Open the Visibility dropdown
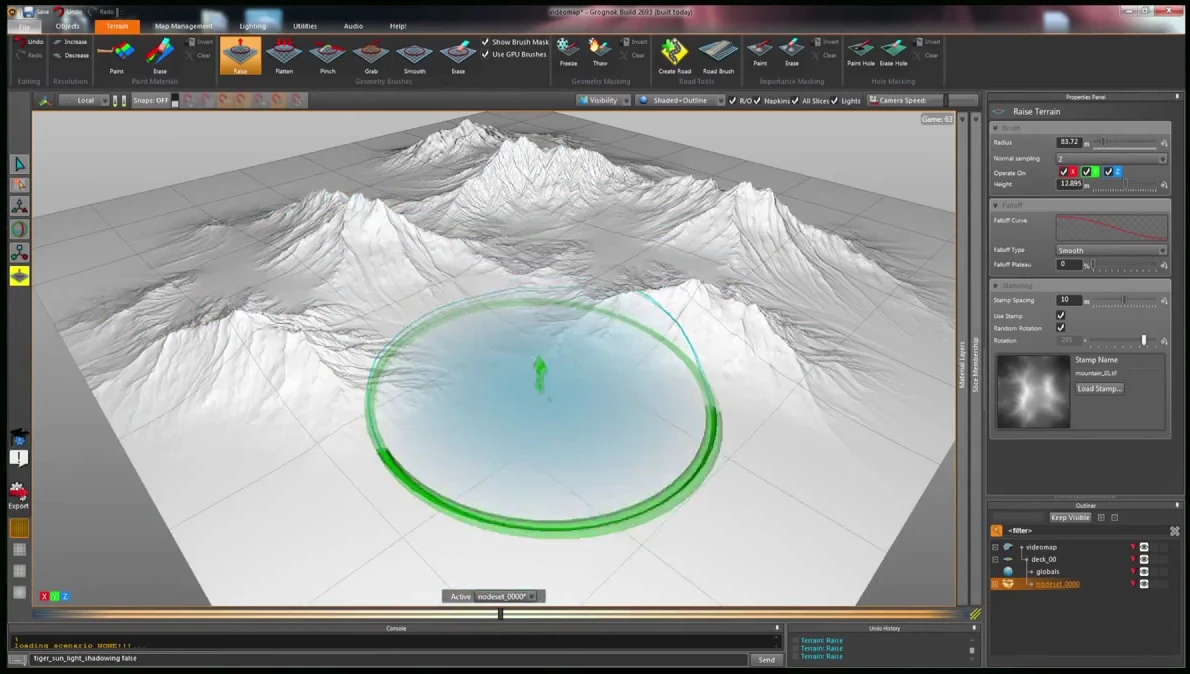The width and height of the screenshot is (1190, 674). point(603,100)
